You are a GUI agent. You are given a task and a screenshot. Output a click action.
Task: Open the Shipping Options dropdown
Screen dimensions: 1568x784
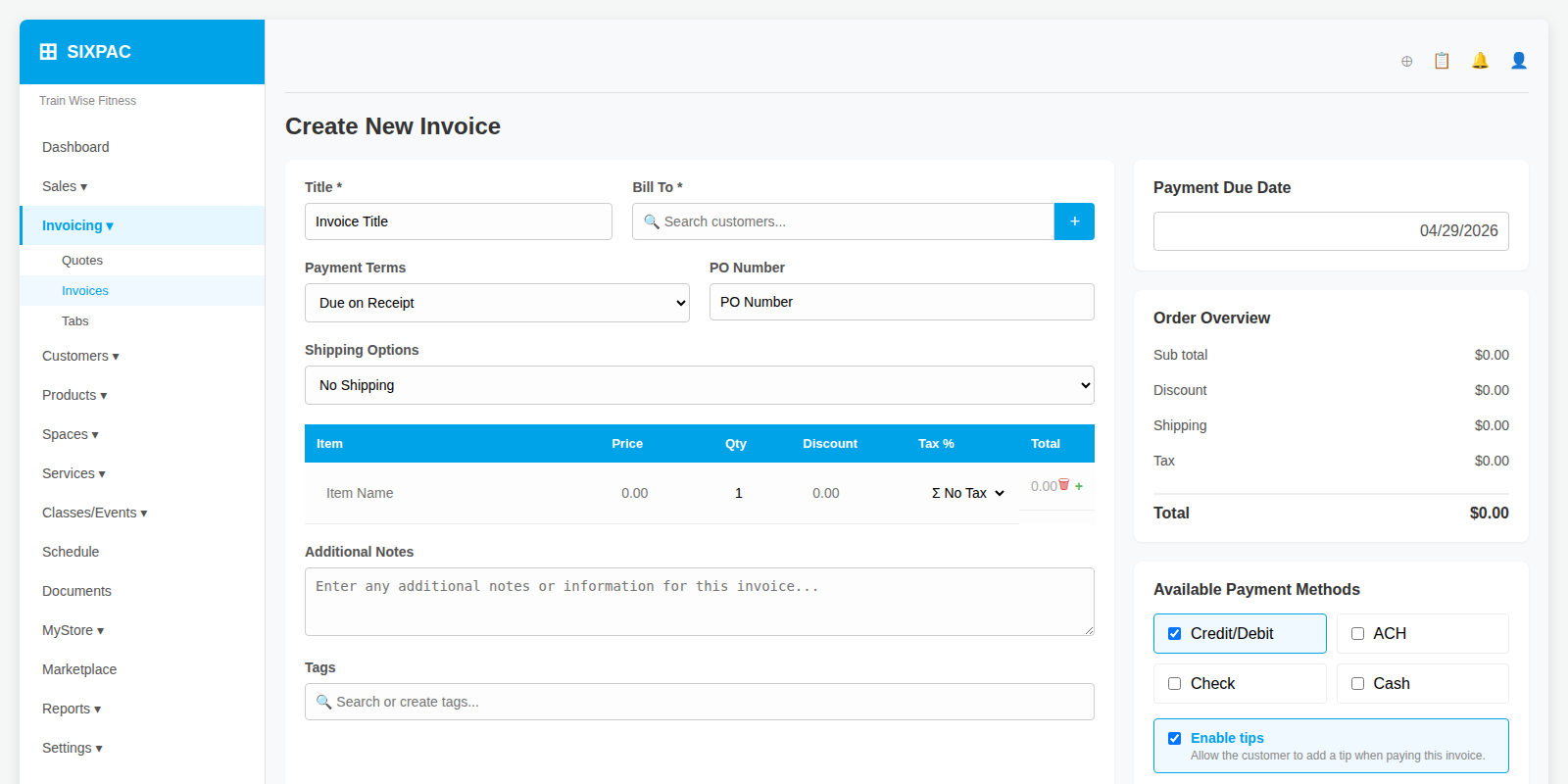700,385
